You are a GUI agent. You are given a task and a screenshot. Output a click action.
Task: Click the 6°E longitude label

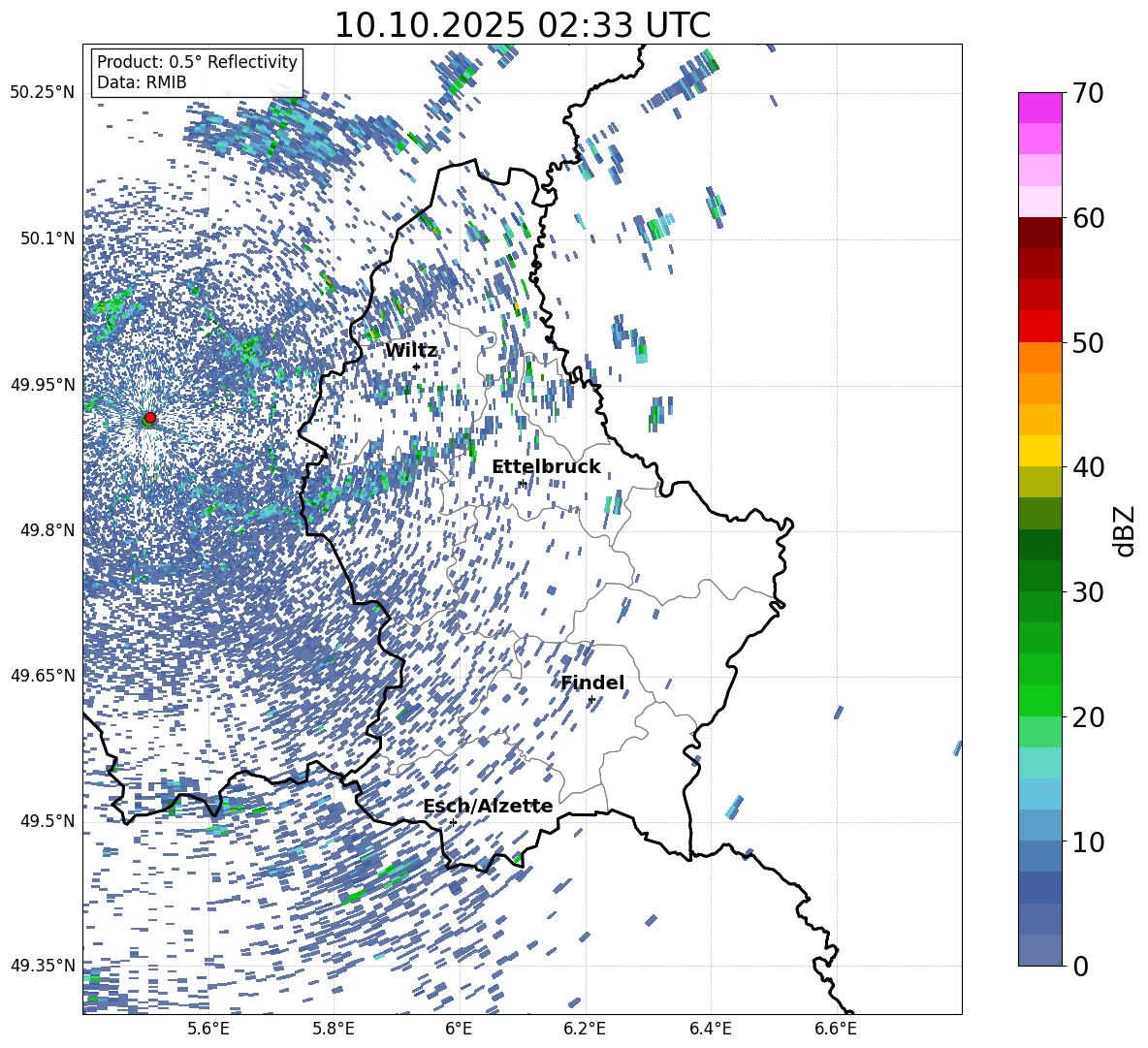pos(459,1029)
